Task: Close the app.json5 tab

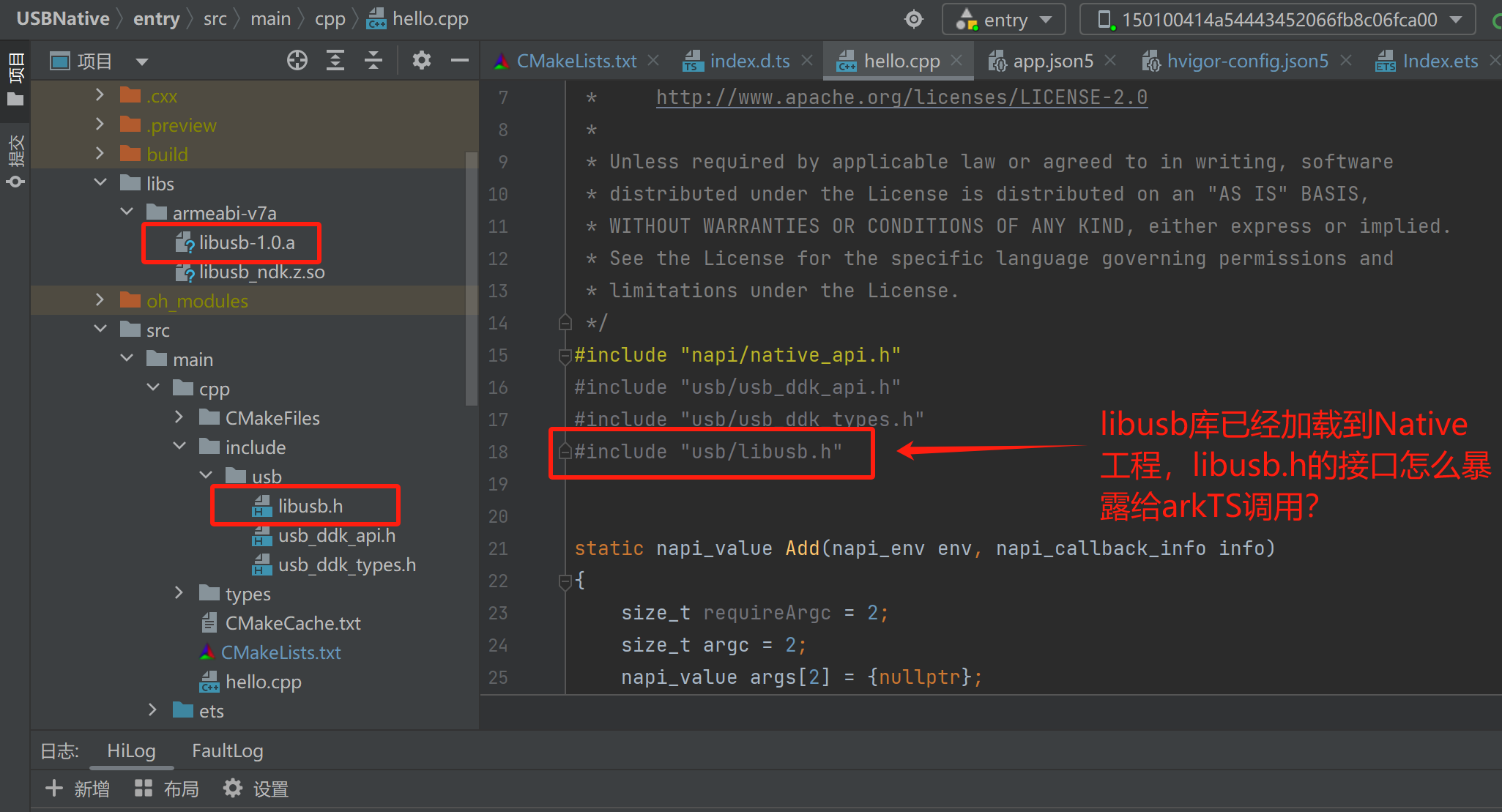Action: [1110, 61]
